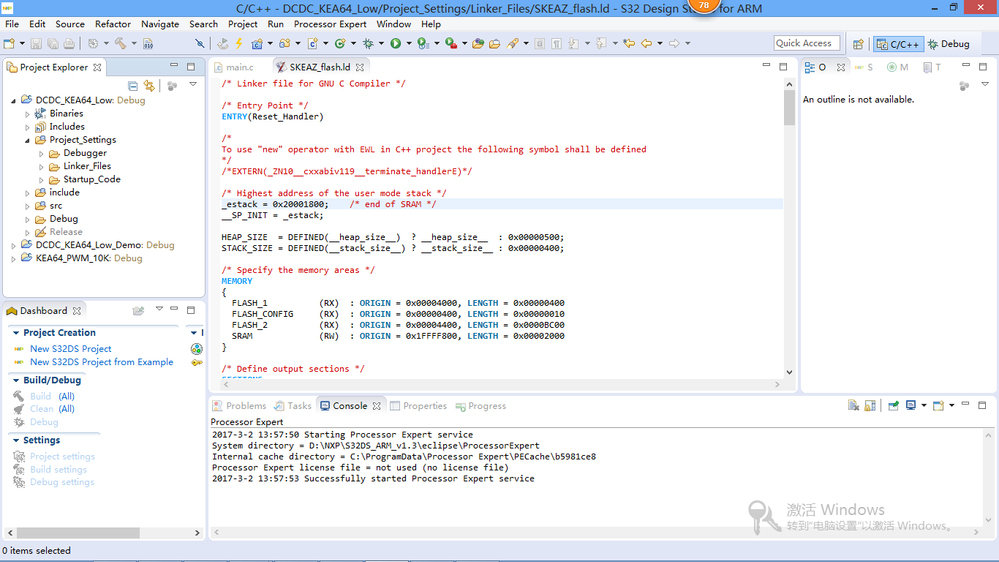
Task: Click the Skip All Breakpoints toolbar icon
Action: point(199,43)
